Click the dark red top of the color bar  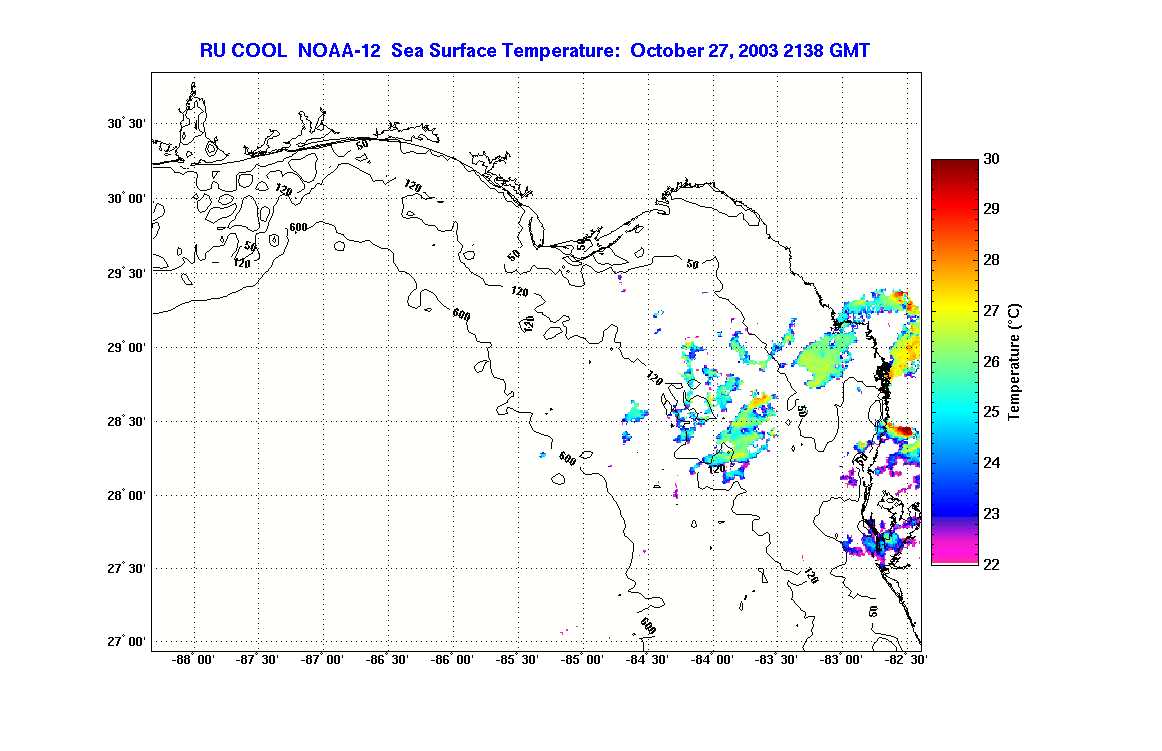point(954,165)
